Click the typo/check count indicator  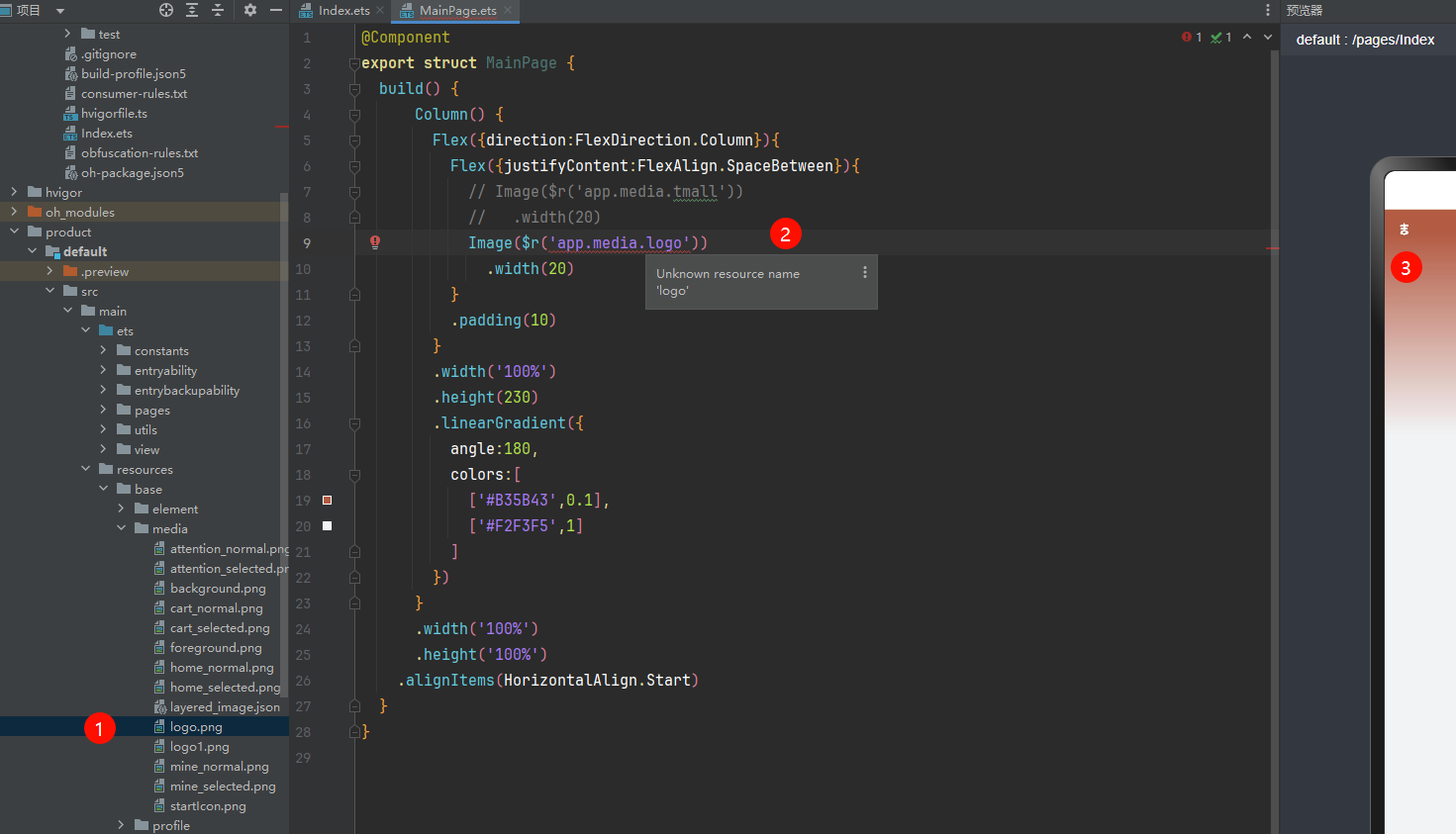pos(1221,37)
